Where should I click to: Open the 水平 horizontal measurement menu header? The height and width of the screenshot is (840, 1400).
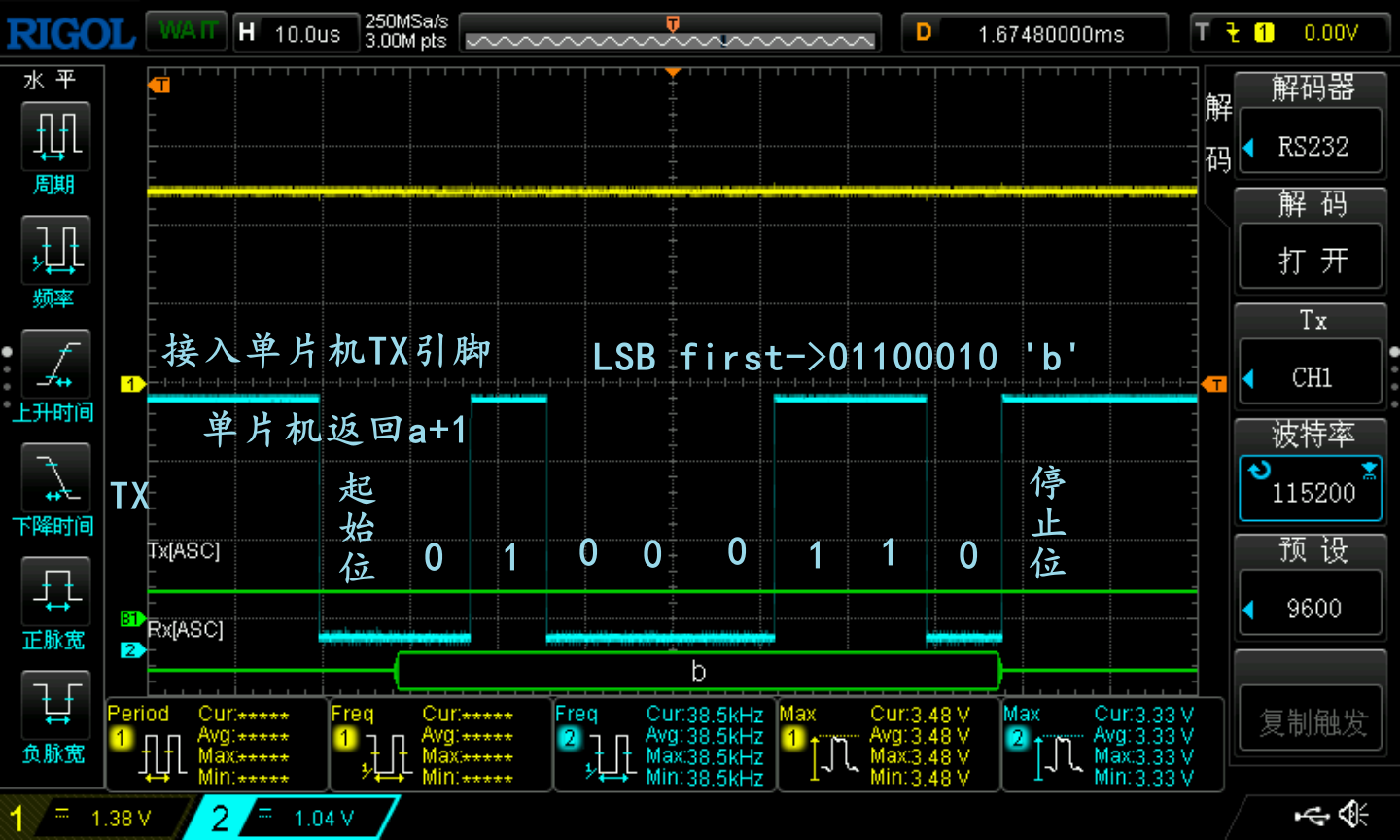[x=49, y=80]
